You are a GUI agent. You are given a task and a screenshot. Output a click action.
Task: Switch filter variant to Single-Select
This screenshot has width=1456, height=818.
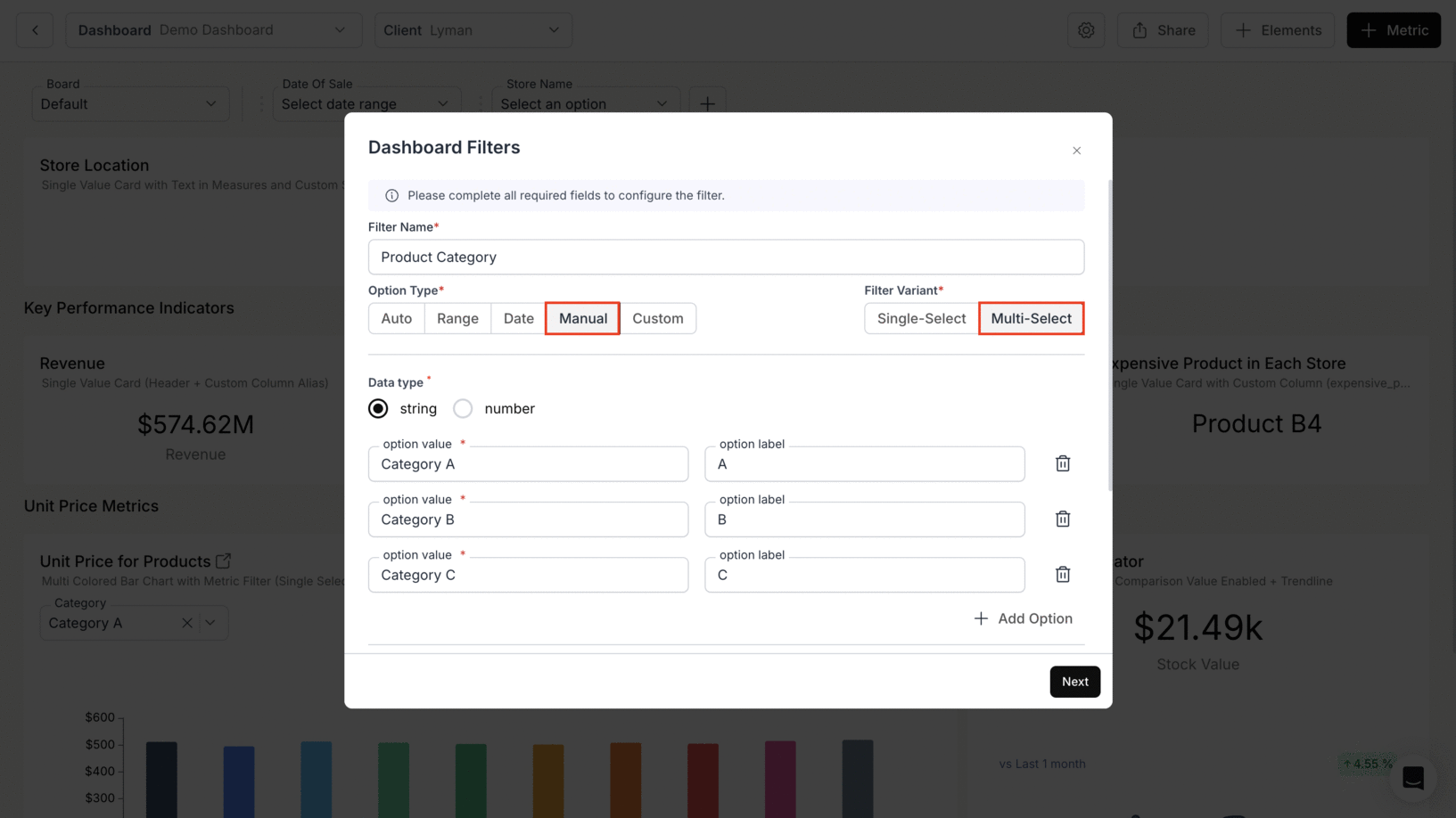(x=921, y=318)
